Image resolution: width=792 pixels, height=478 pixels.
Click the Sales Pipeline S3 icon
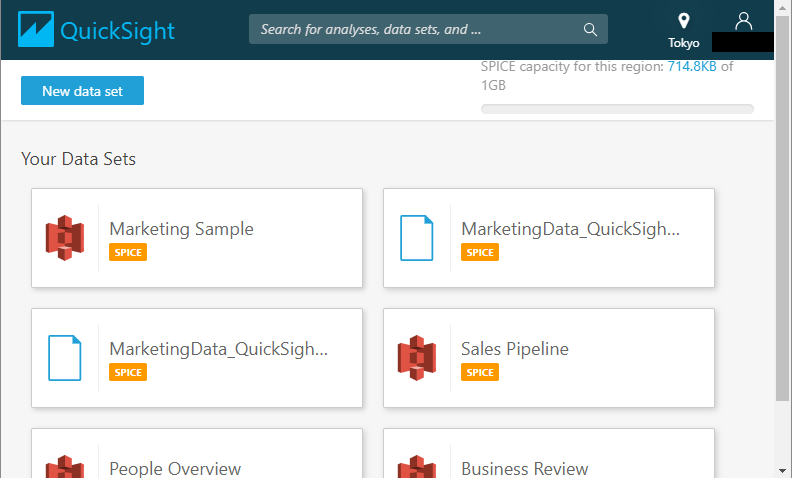tap(416, 358)
